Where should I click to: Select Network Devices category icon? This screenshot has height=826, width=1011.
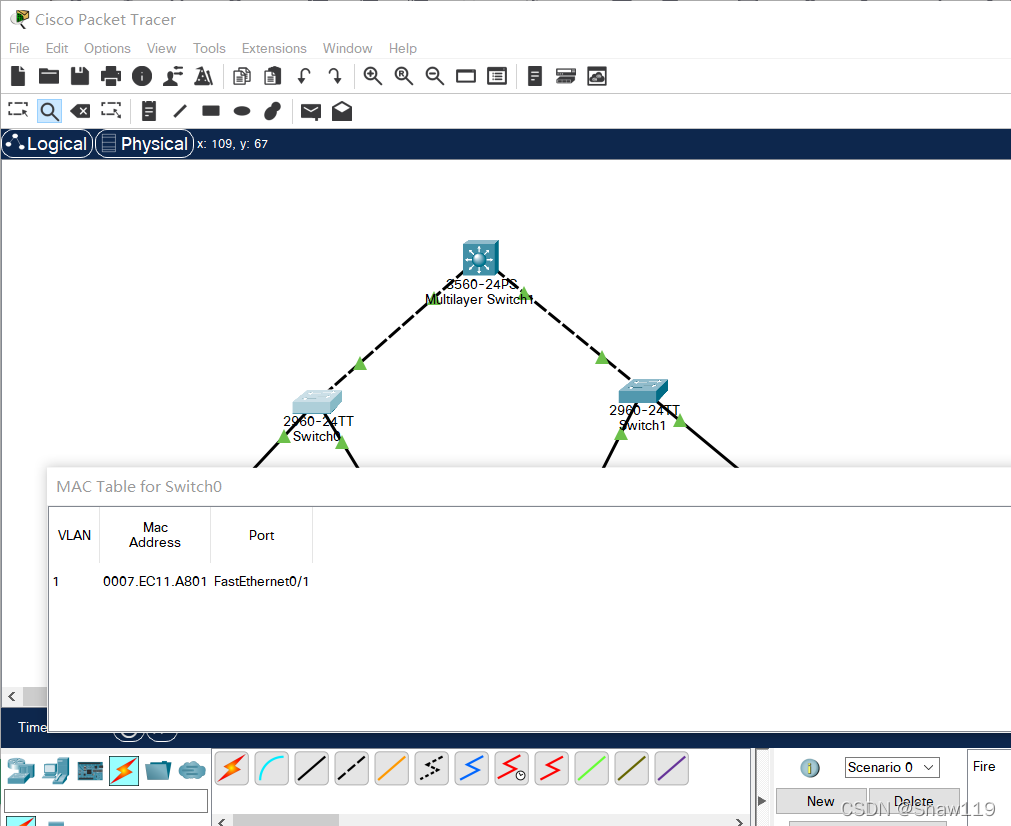21,771
